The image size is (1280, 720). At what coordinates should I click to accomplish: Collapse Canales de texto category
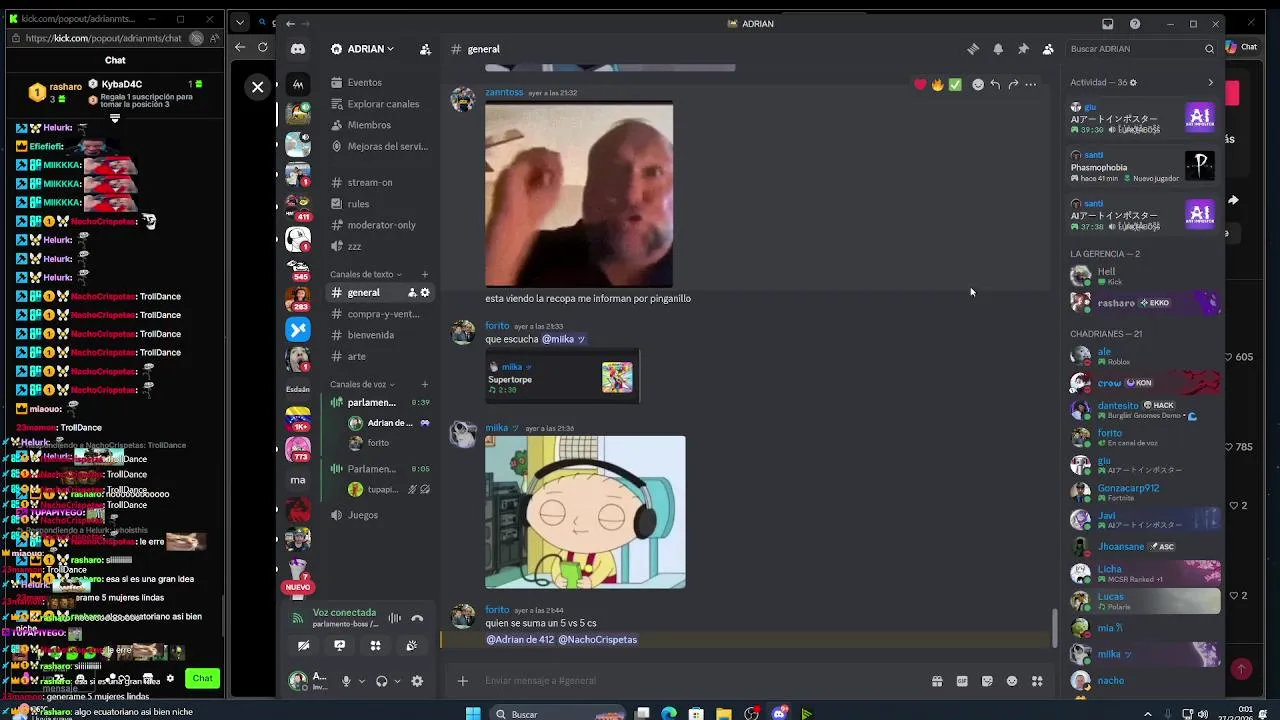click(366, 274)
